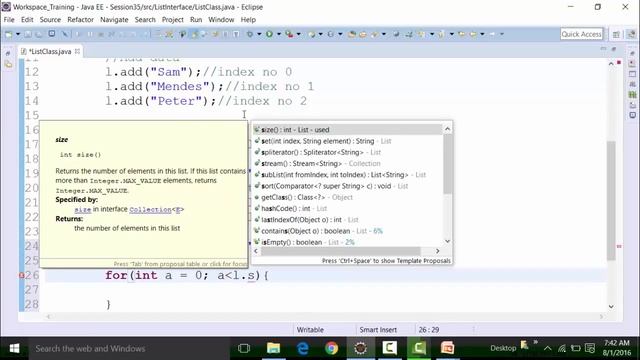Click the 'Search the web and Windows' box
This screenshot has height=360, width=640.
tap(129, 349)
